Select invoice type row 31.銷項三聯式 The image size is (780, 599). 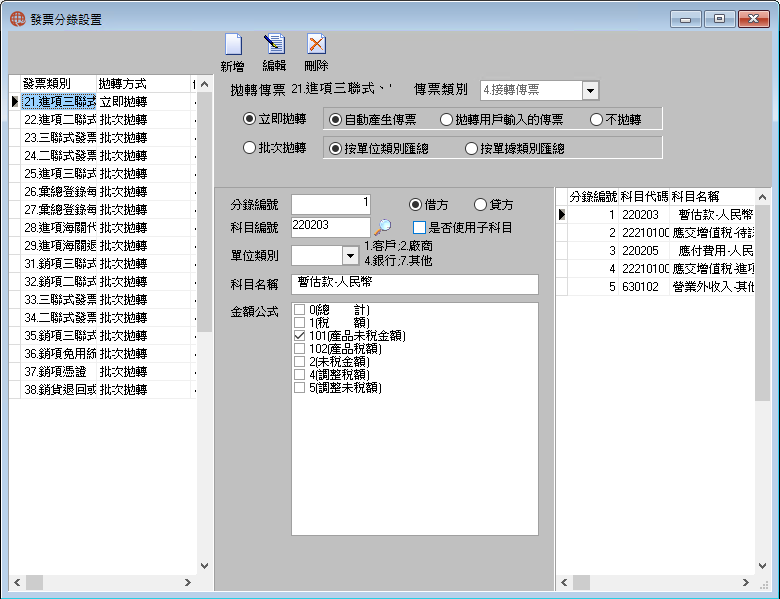pyautogui.click(x=102, y=263)
